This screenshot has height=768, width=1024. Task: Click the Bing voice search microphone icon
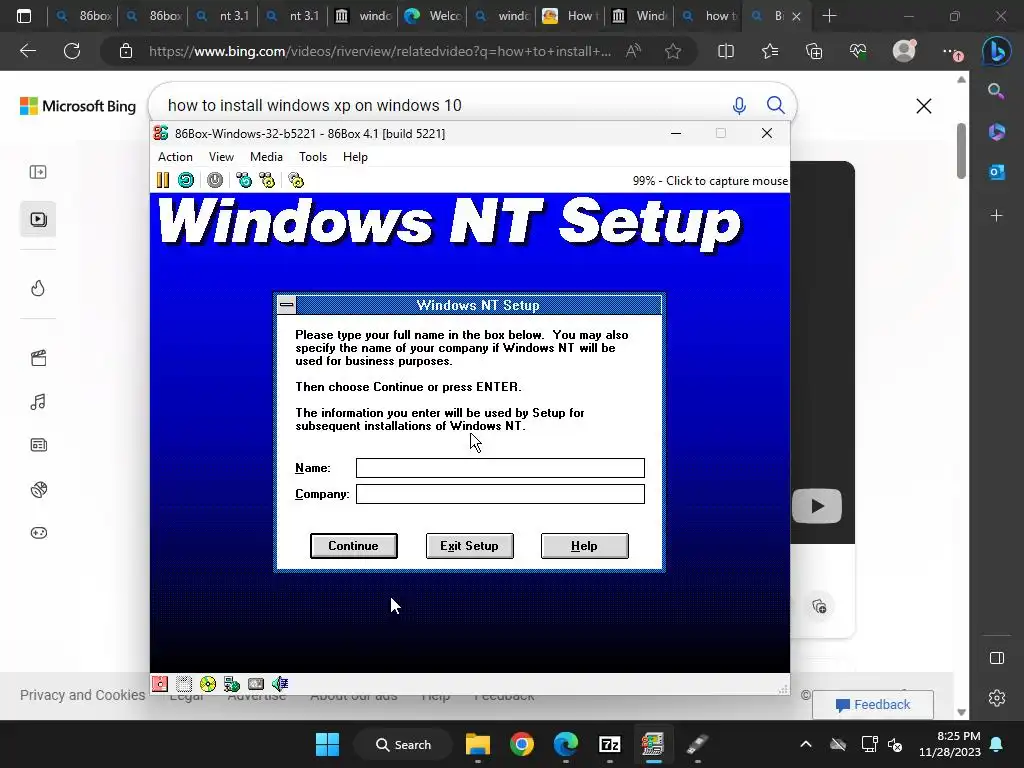[739, 106]
